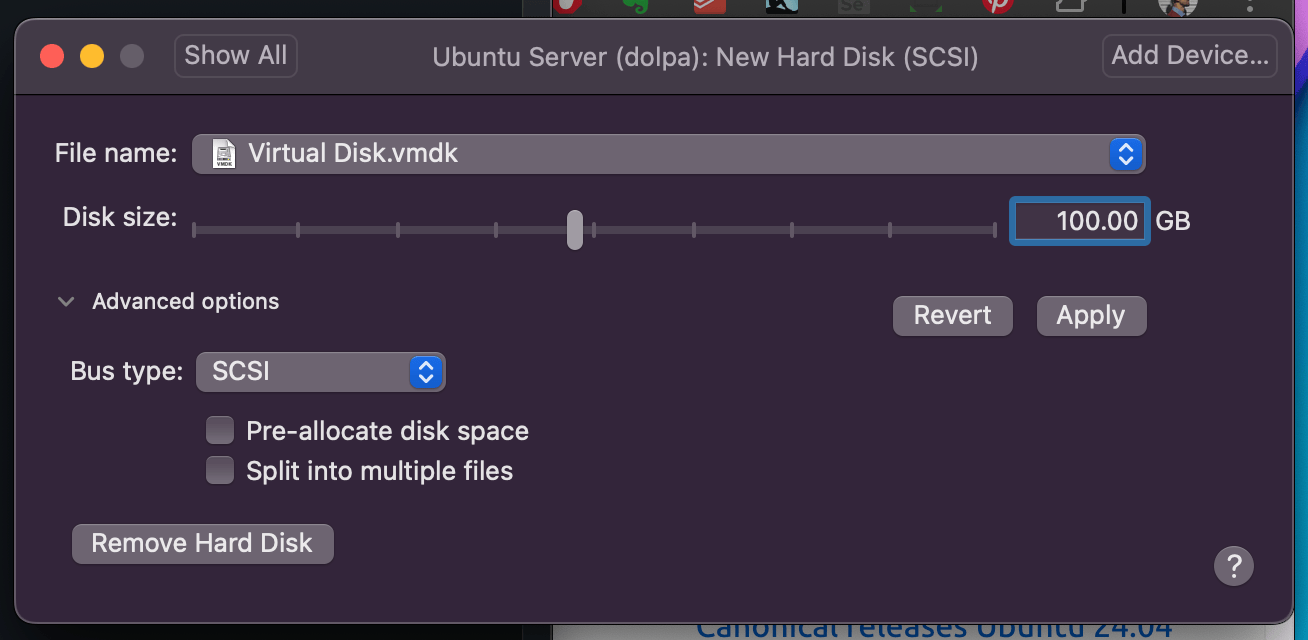Screen dimensions: 1308x640
Task: Open the Bus type SCSI dropdown
Action: click(425, 372)
